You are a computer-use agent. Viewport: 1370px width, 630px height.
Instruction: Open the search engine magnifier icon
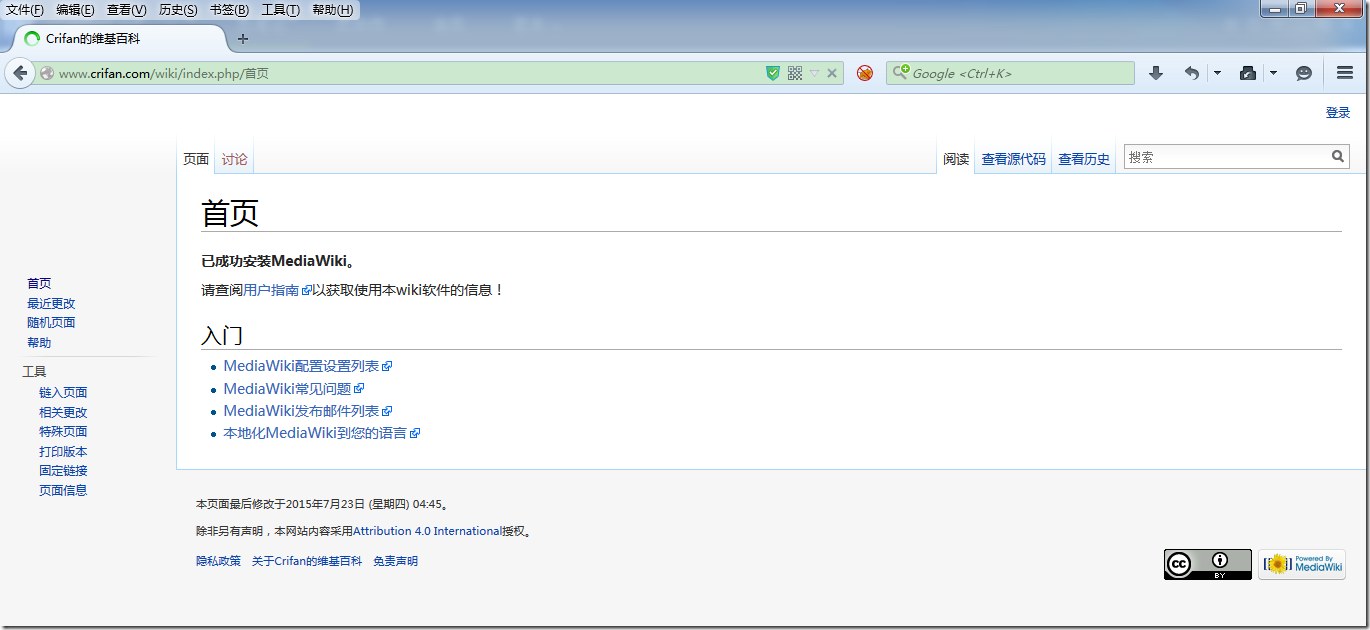click(900, 72)
